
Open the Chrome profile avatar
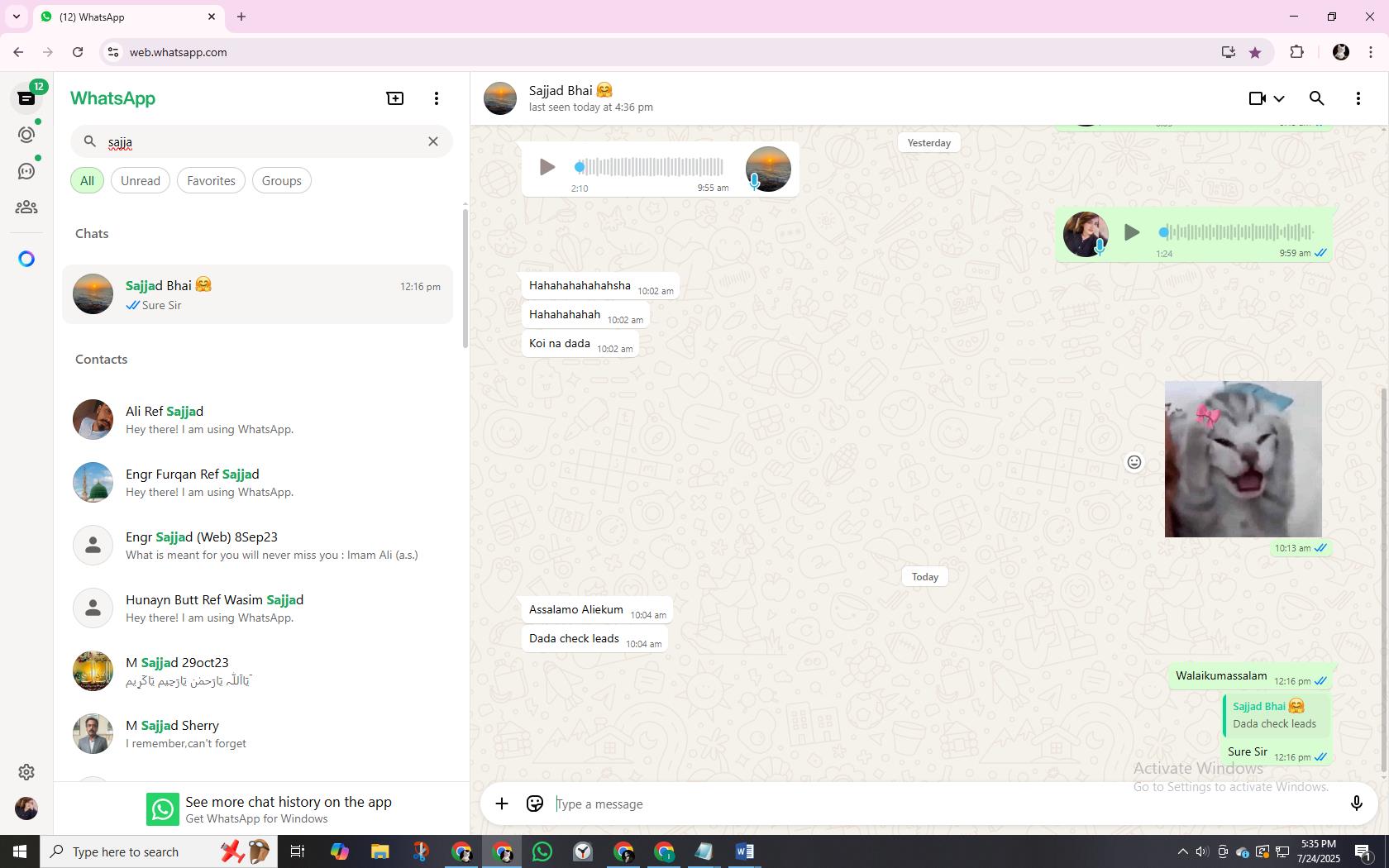1341,52
